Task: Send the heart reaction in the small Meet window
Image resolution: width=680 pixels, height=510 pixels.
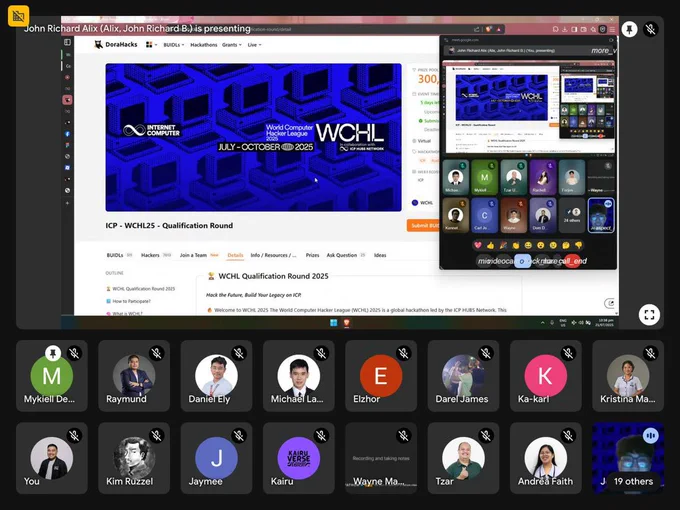Action: pyautogui.click(x=478, y=245)
